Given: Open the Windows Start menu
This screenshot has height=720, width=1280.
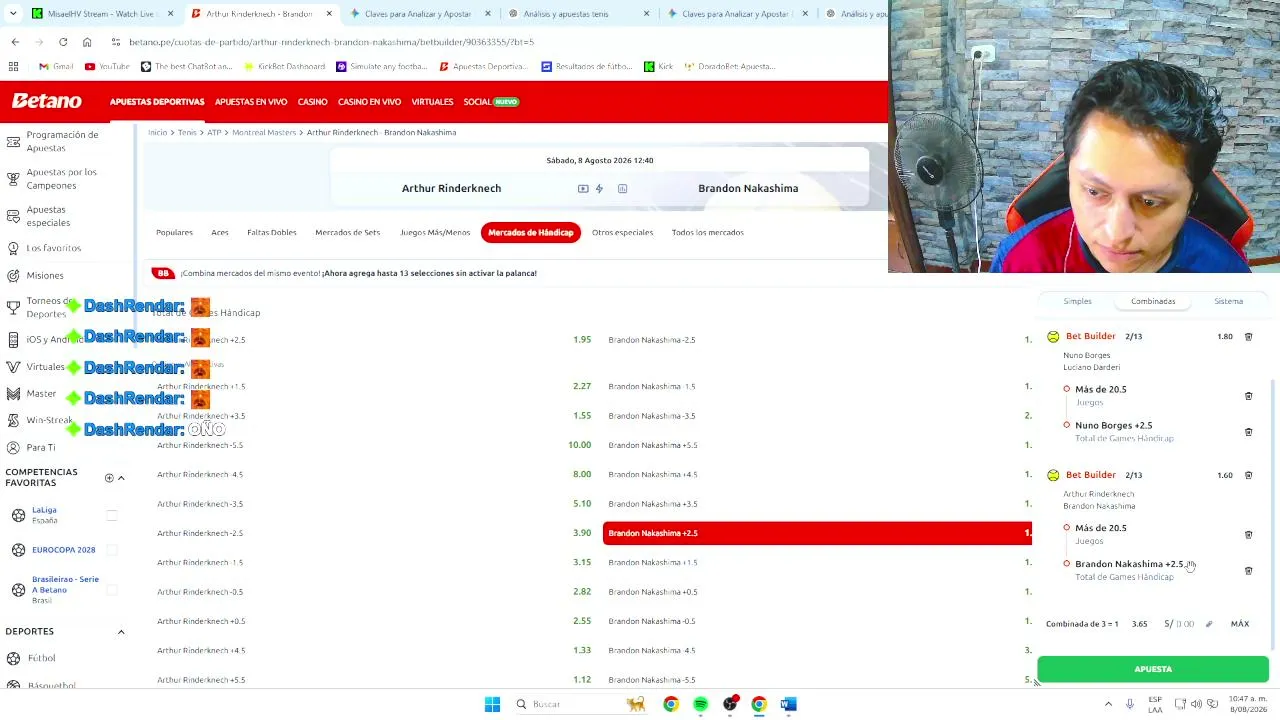Looking at the screenshot, I should [492, 704].
